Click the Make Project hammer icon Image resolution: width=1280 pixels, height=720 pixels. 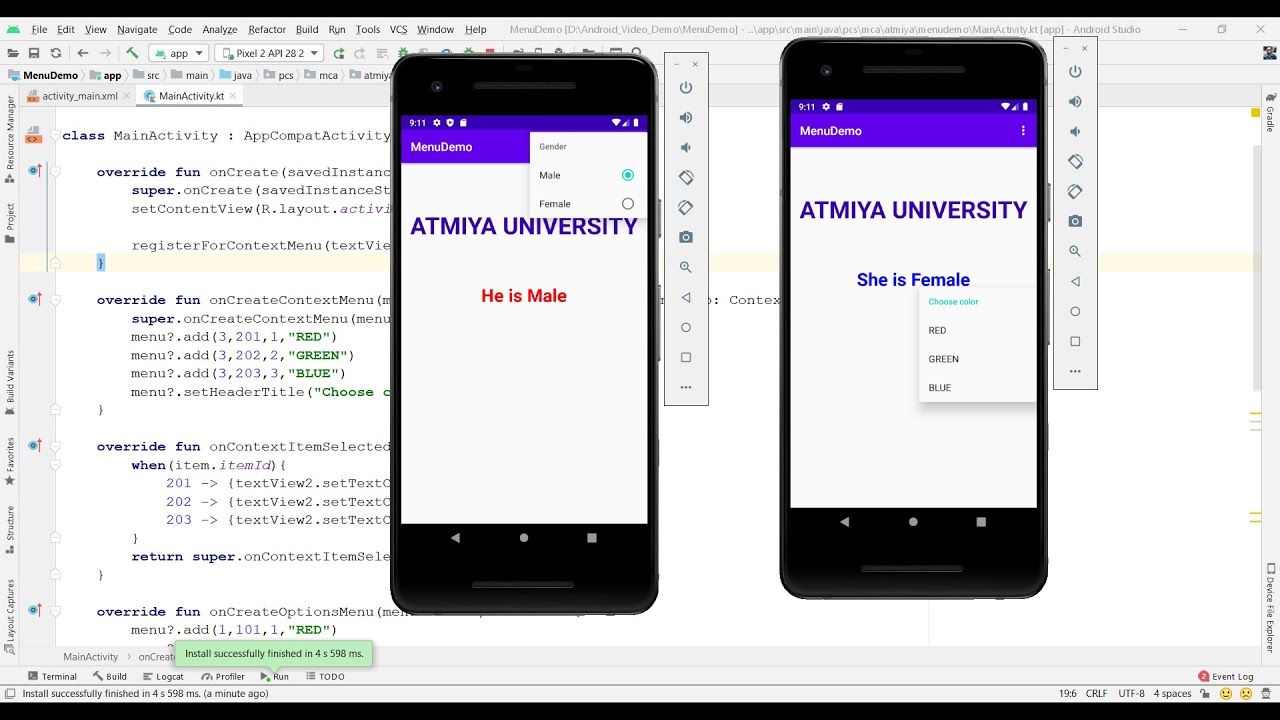point(132,53)
